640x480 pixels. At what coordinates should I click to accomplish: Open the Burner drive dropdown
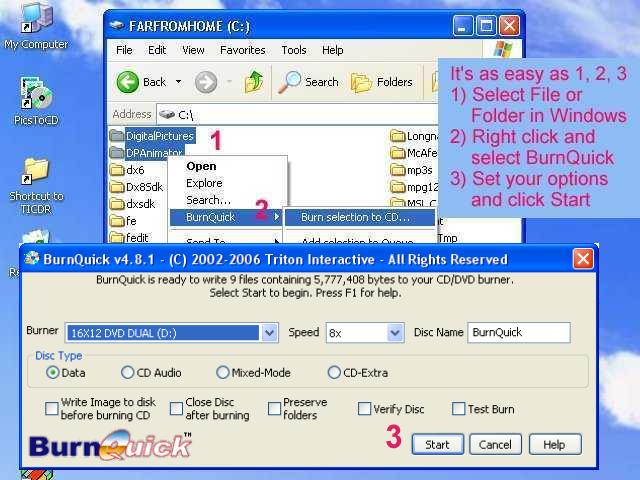tap(269, 333)
